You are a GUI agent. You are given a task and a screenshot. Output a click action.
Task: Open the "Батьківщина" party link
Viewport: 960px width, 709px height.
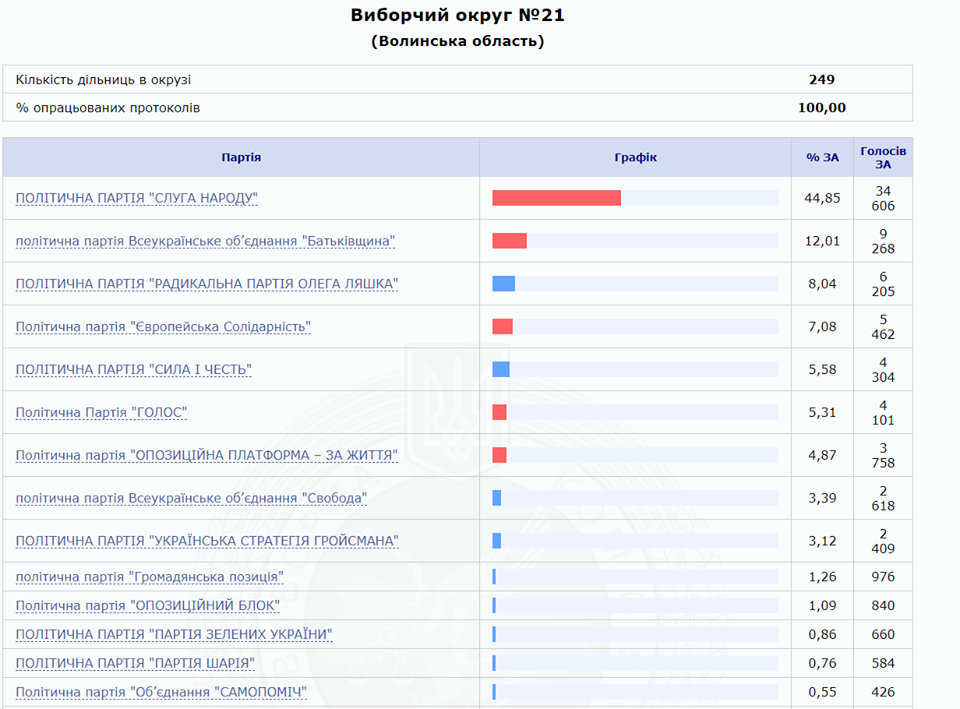(x=206, y=241)
